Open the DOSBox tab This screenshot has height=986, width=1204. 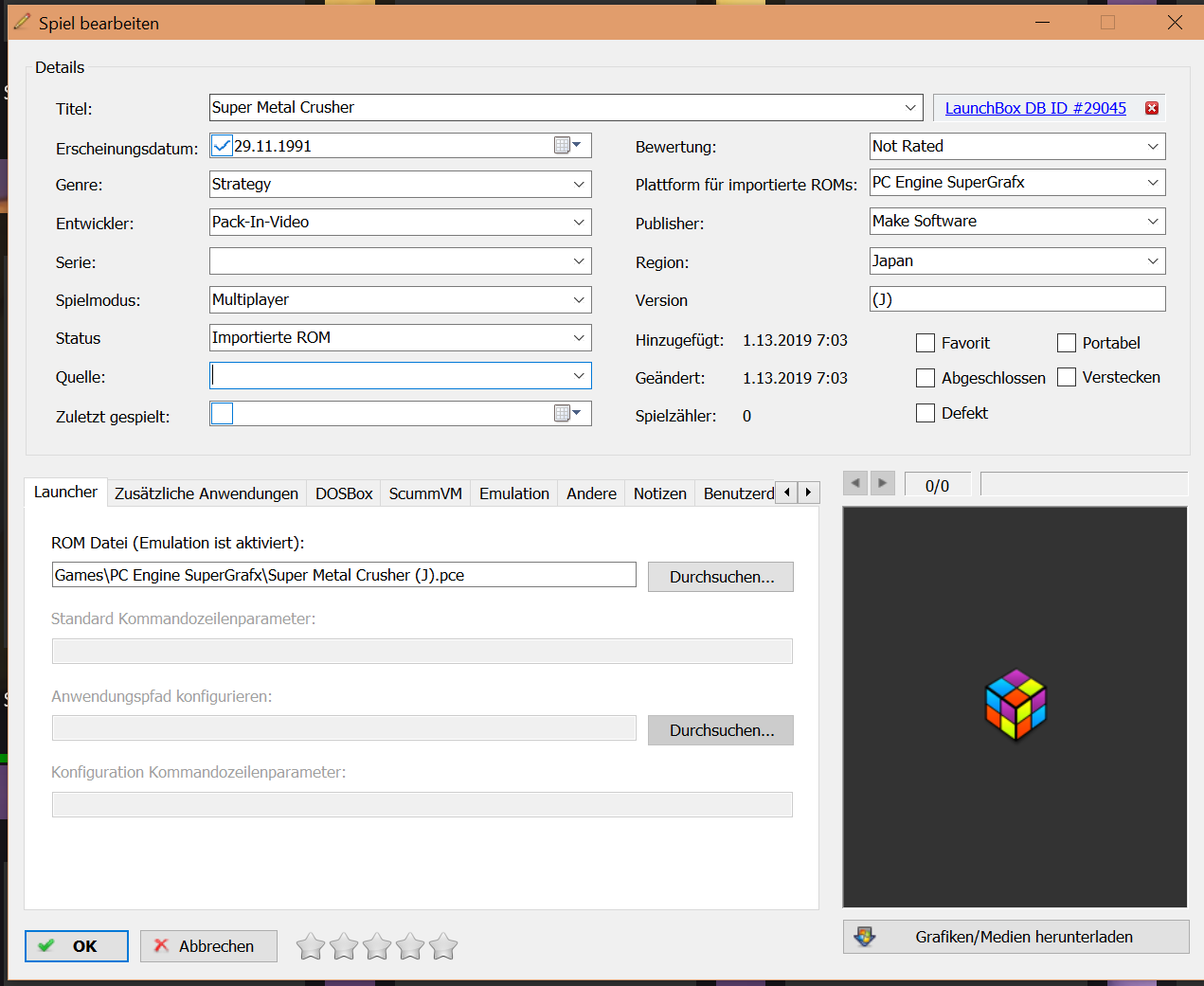tap(344, 493)
